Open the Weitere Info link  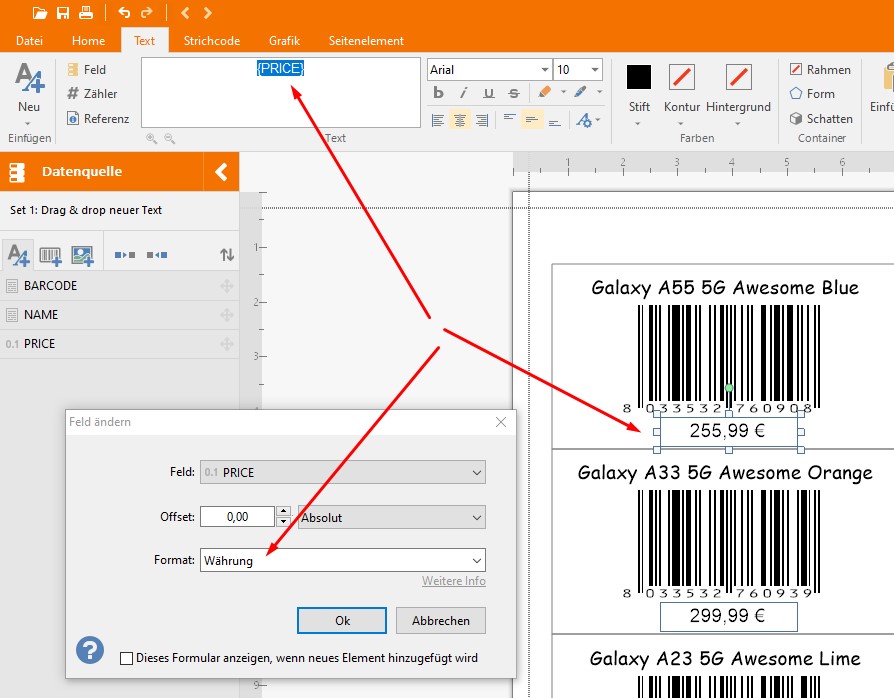click(453, 581)
